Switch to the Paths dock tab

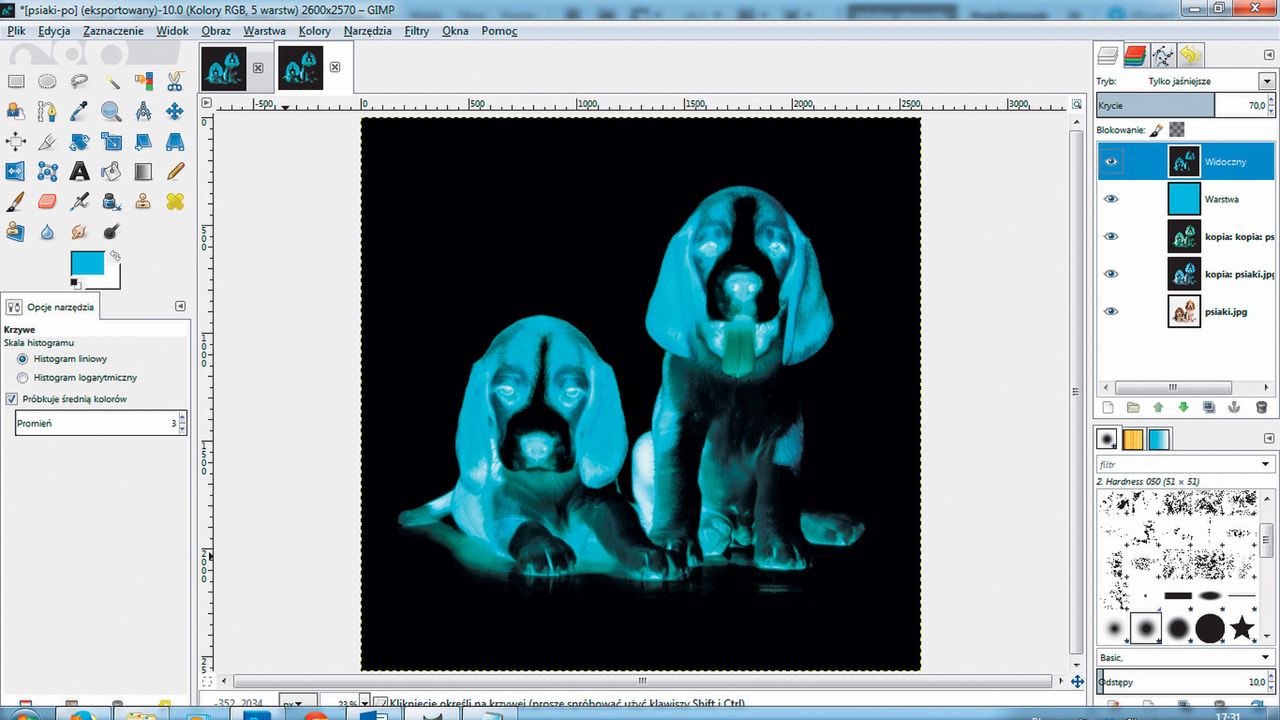(x=1163, y=55)
